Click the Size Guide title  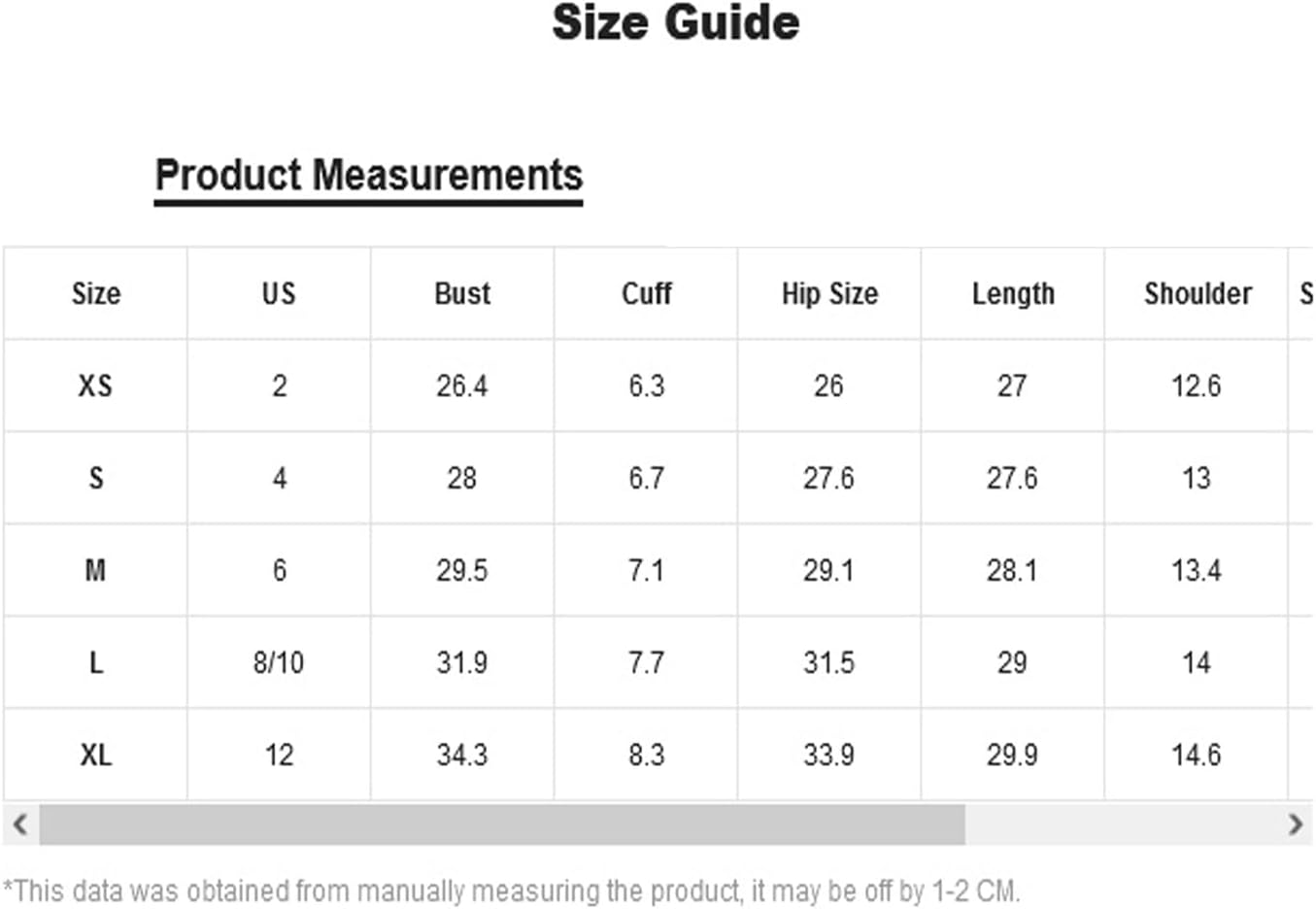pos(676,23)
